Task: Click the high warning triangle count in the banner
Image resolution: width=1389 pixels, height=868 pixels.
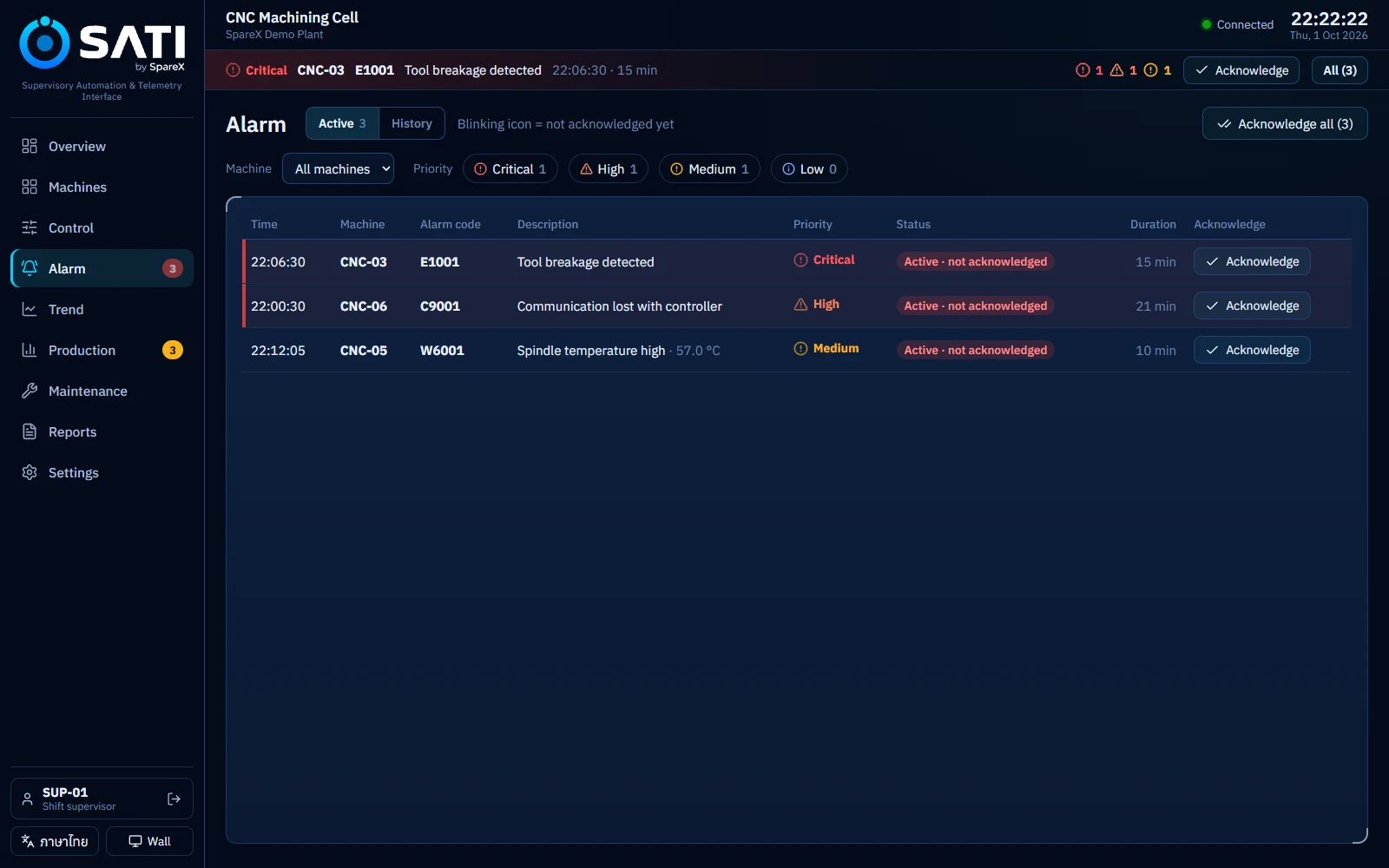Action: pyautogui.click(x=1116, y=70)
